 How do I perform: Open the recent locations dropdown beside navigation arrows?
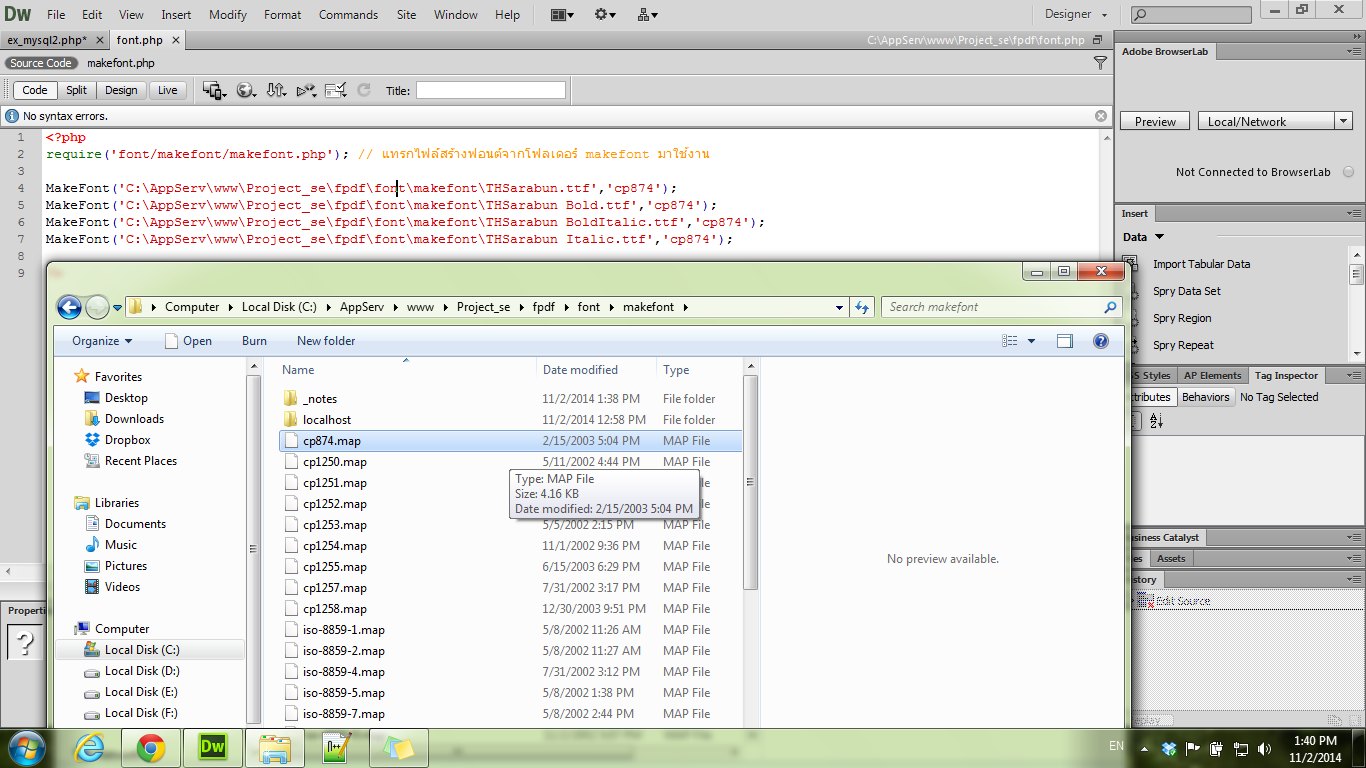click(117, 308)
